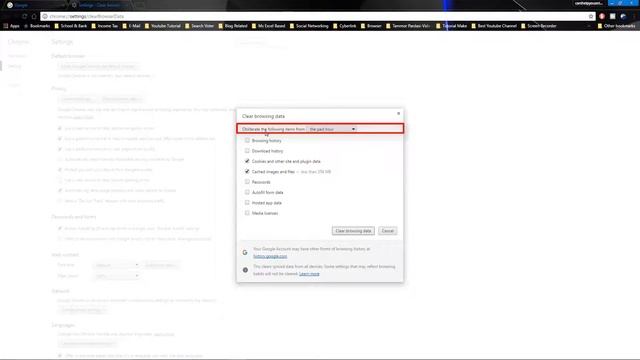This screenshot has width=640, height=360.
Task: Switch to the Settings - Clear browsing tab
Action: [x=100, y=5]
